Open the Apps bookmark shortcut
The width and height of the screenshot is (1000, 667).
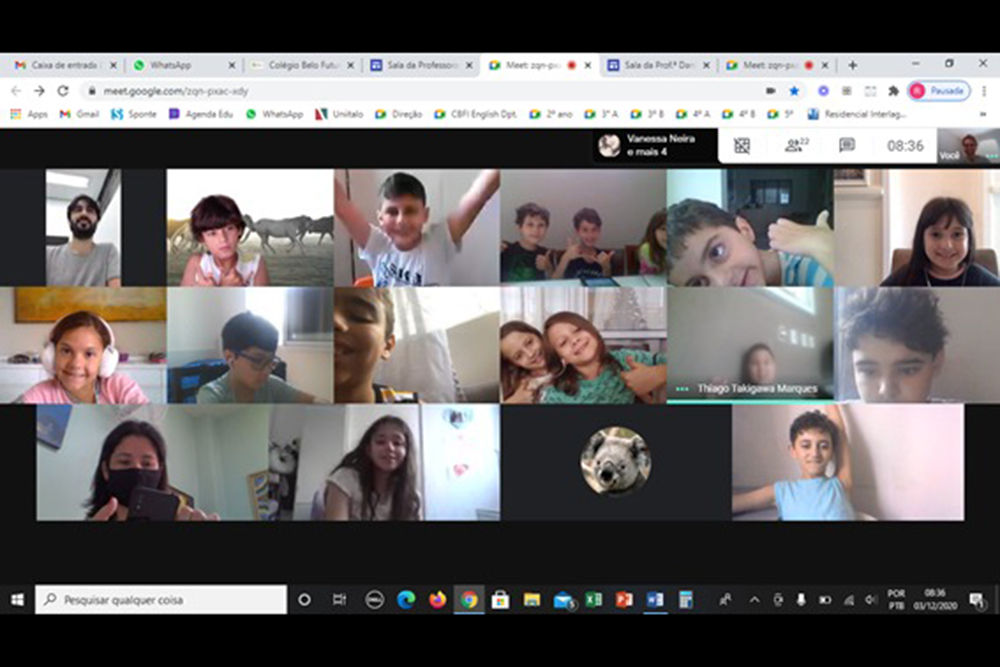[x=29, y=114]
